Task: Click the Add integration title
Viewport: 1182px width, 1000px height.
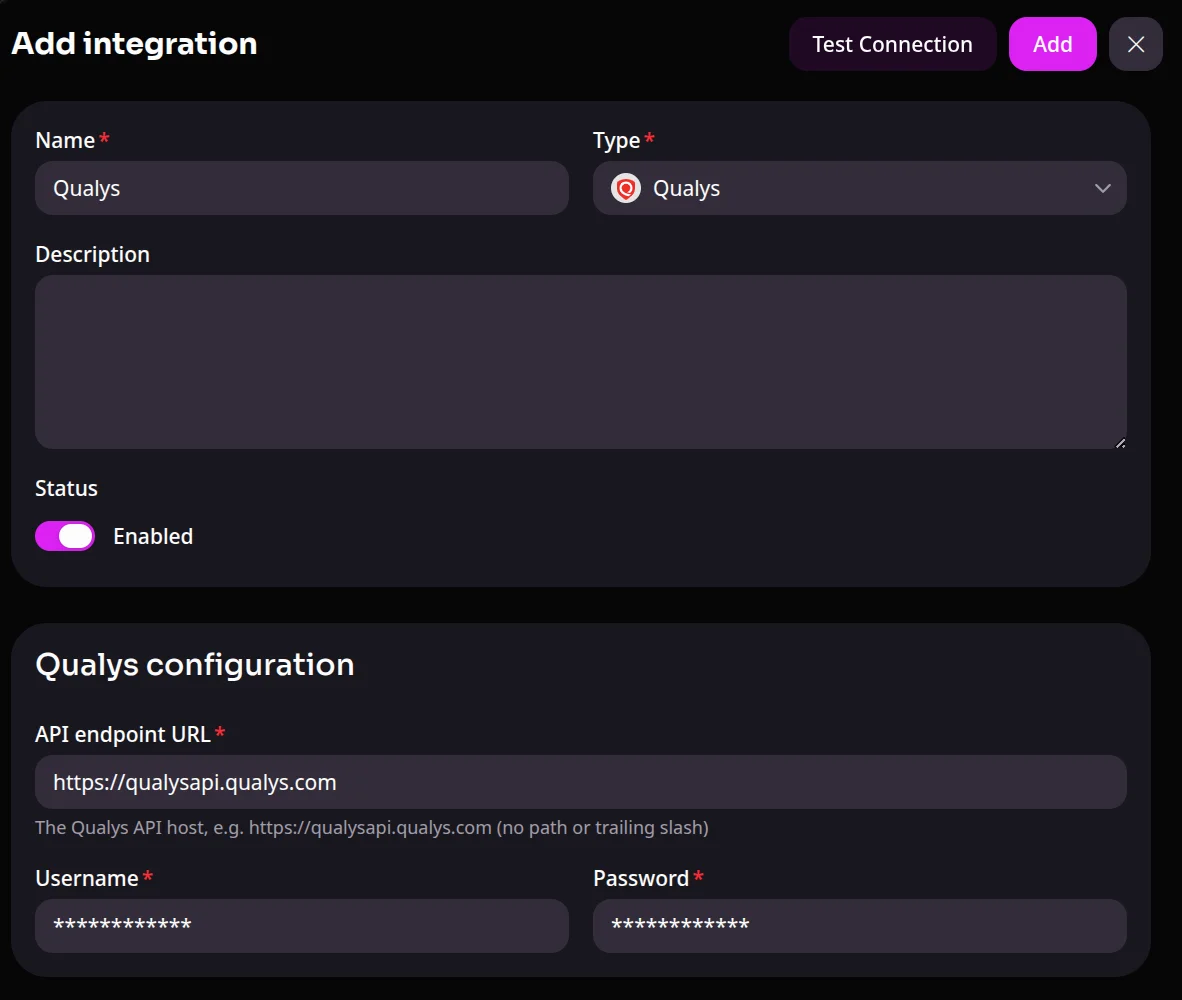Action: (134, 44)
